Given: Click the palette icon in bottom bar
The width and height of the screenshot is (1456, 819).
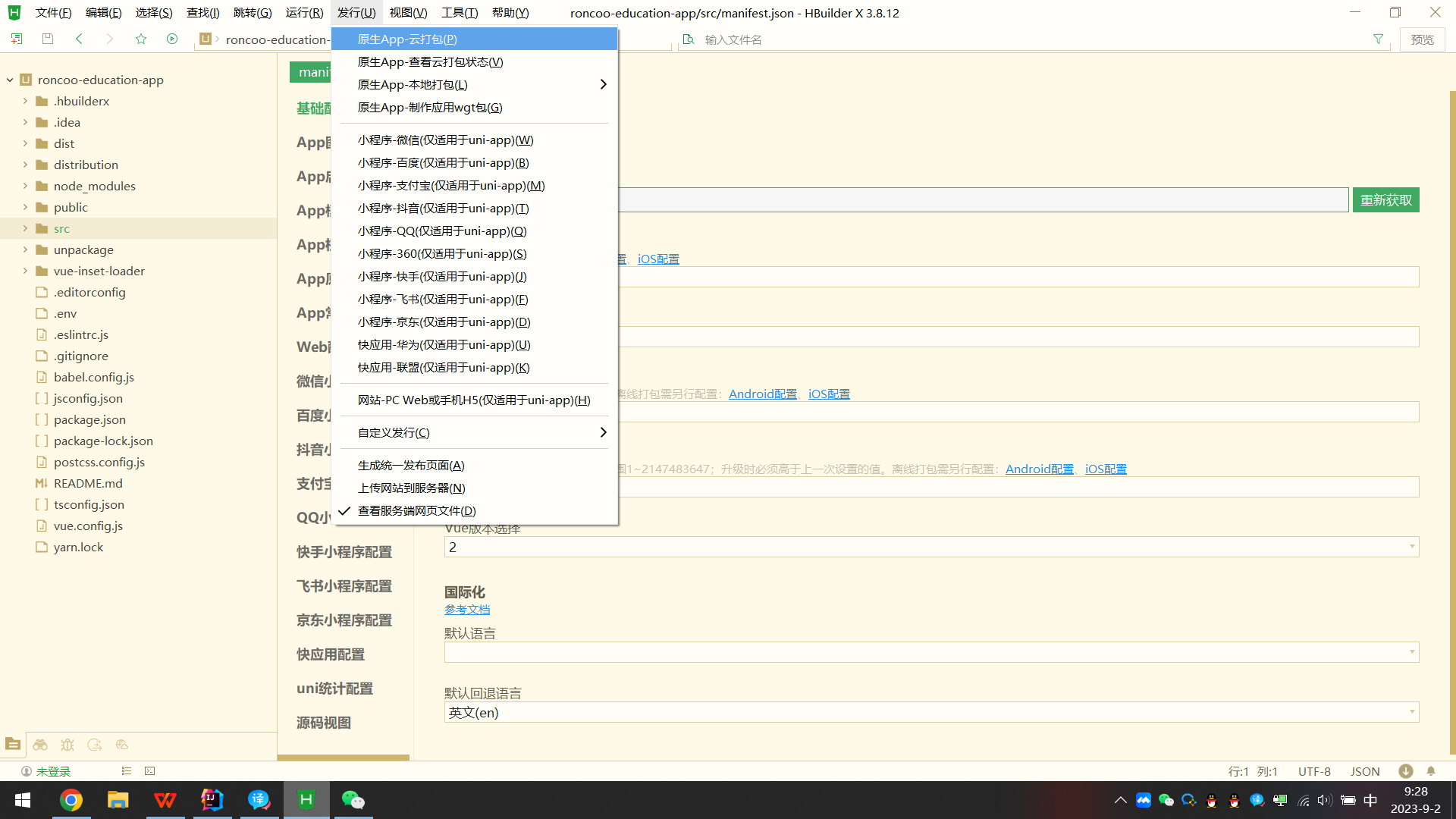Looking at the screenshot, I should click(x=122, y=745).
